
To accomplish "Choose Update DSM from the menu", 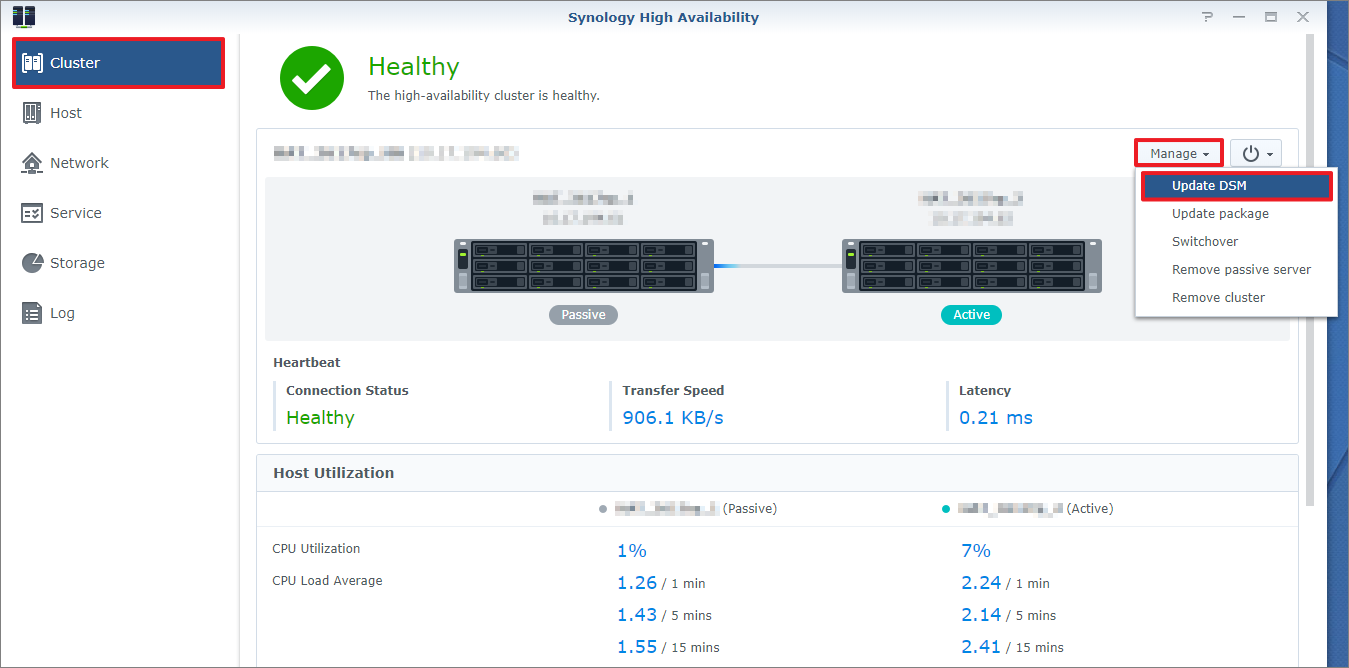I will [x=1209, y=186].
